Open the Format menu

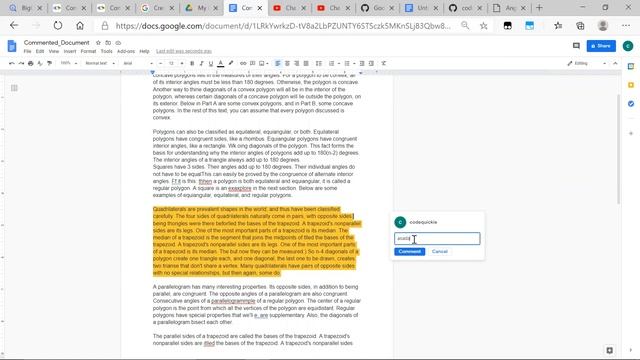point(88,51)
